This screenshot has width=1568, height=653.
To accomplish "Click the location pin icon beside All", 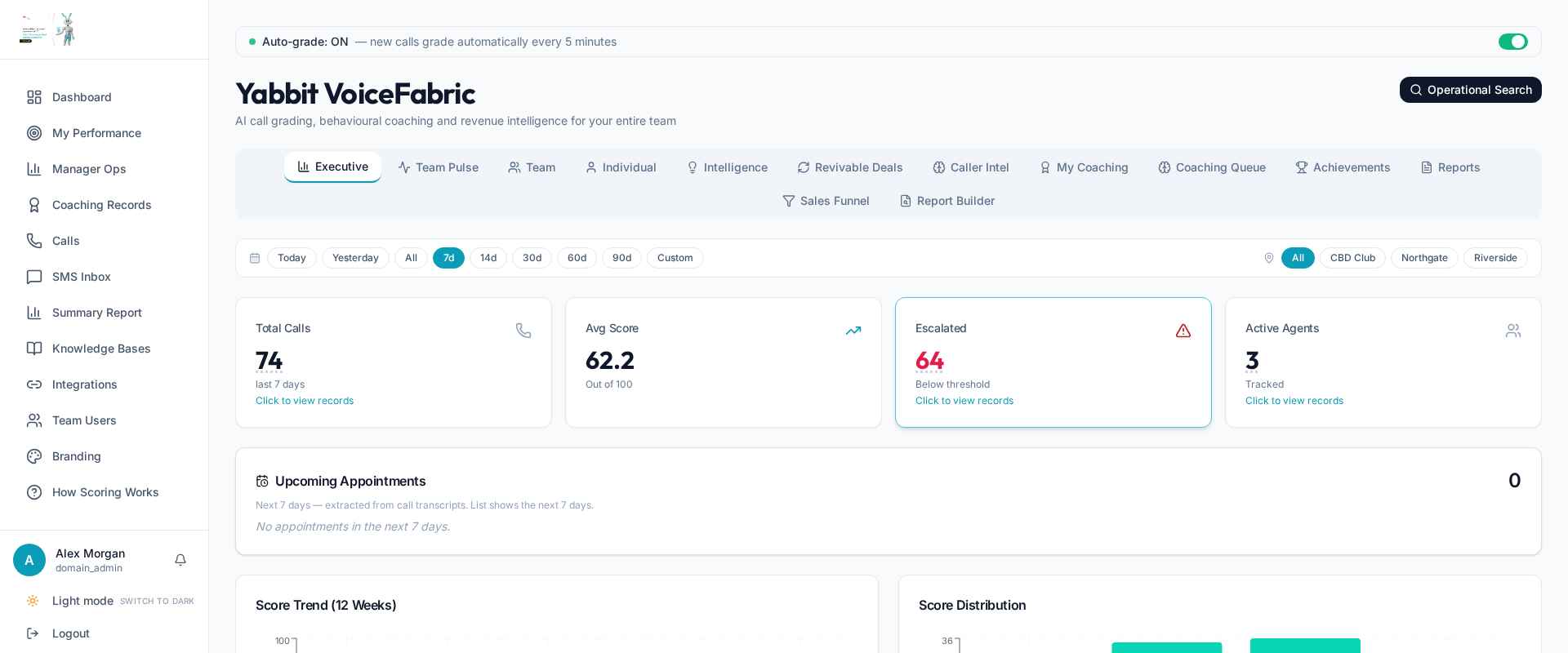I will 1269,258.
